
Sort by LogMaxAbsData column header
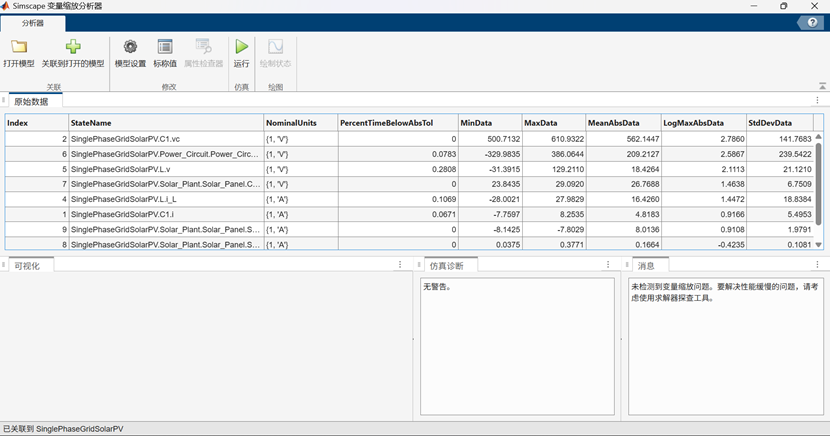(x=703, y=123)
